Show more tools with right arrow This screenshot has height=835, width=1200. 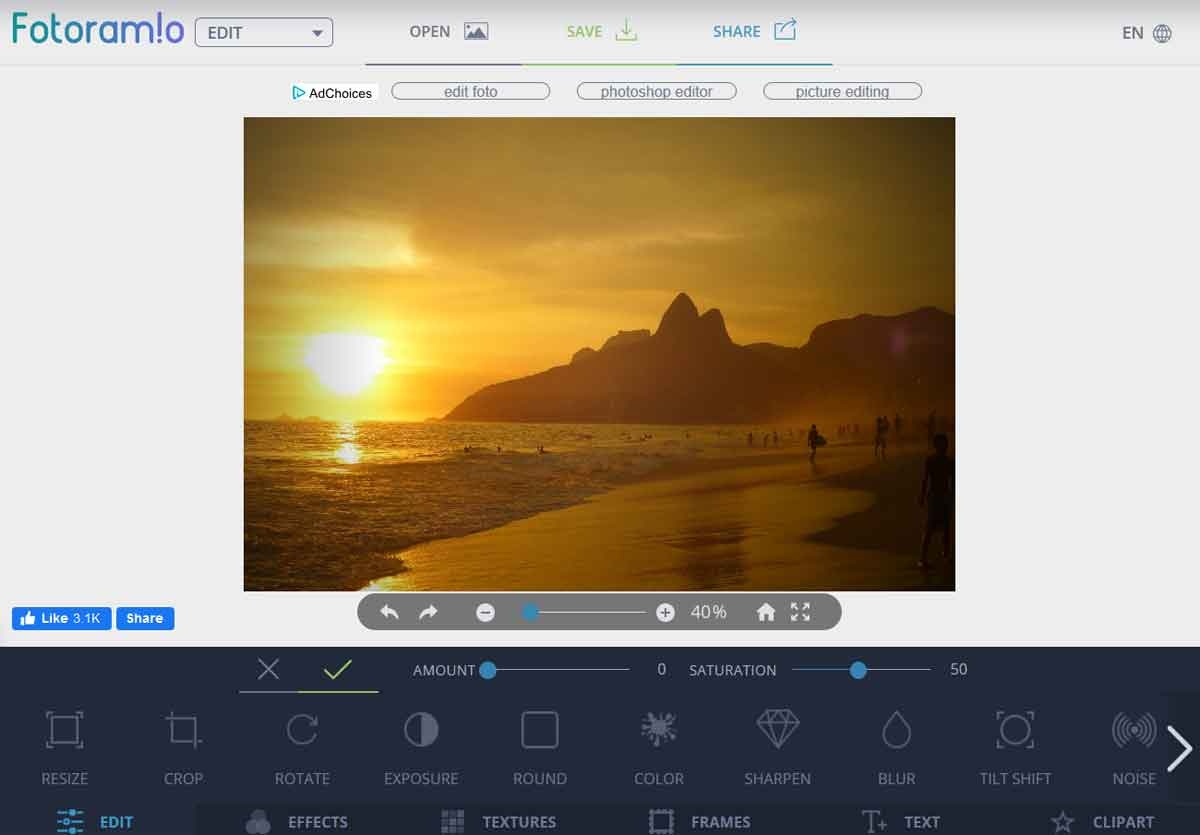(1180, 748)
